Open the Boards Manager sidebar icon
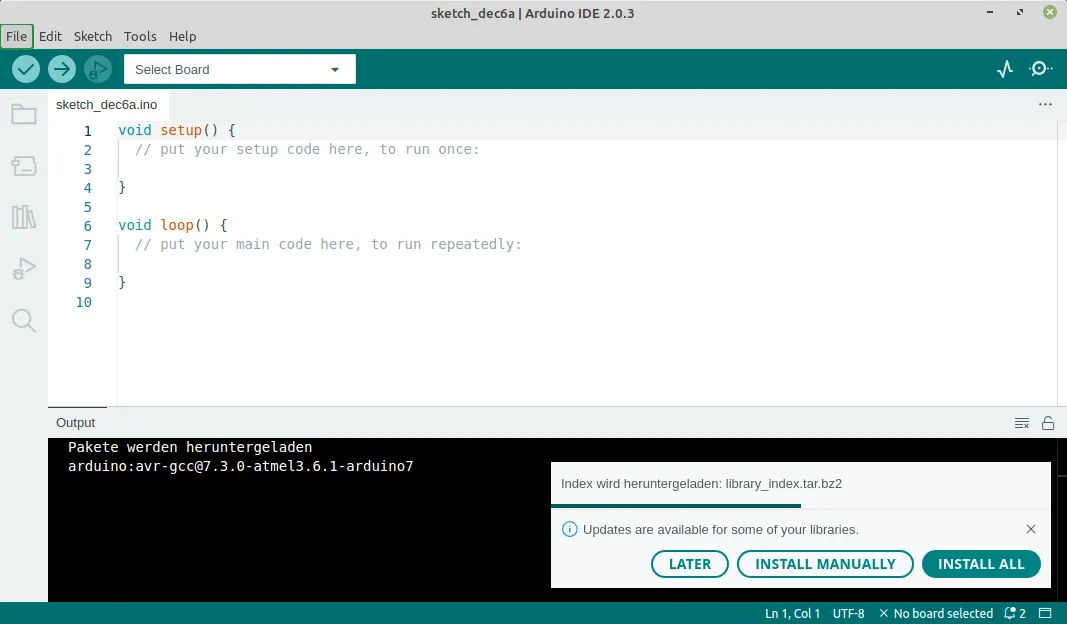 24,166
